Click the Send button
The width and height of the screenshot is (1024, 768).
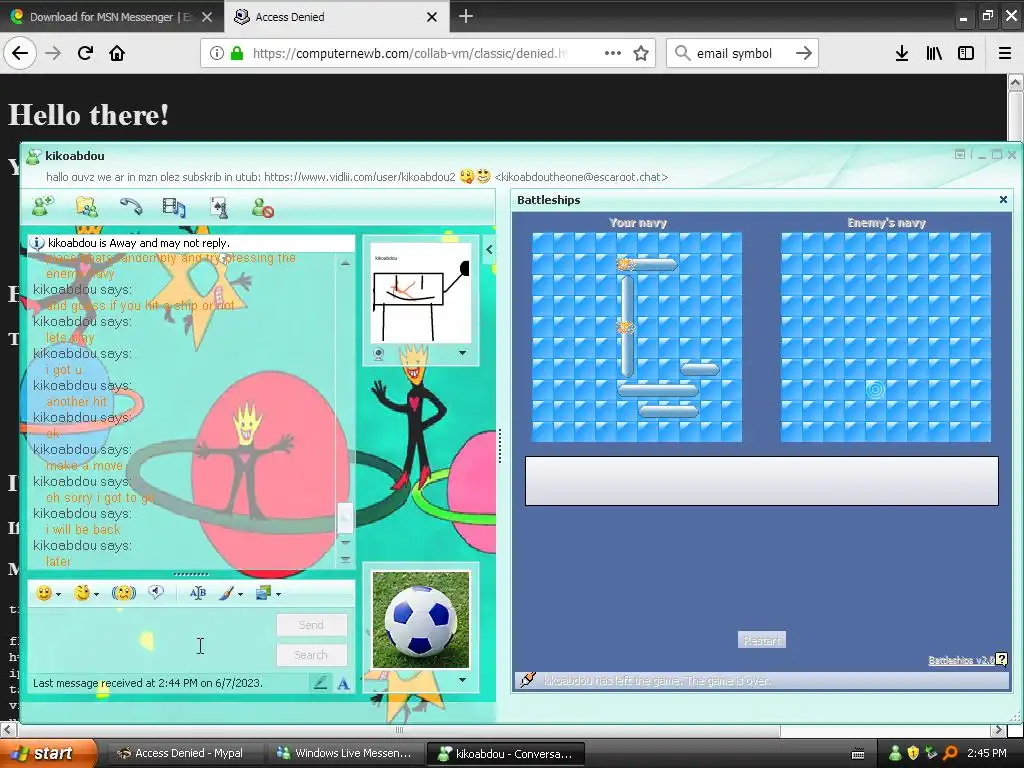point(312,625)
